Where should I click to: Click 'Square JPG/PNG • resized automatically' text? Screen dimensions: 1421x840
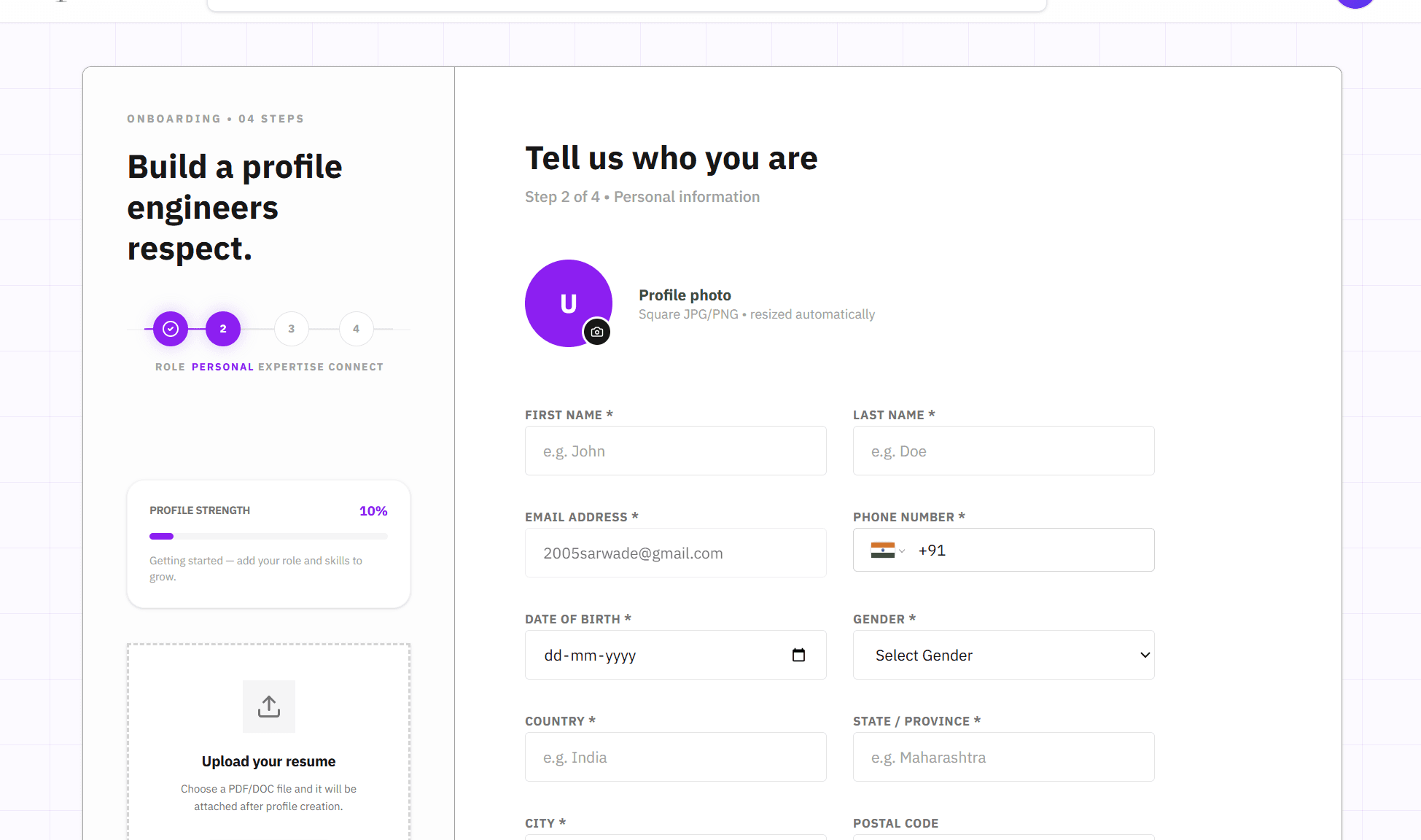click(x=757, y=314)
